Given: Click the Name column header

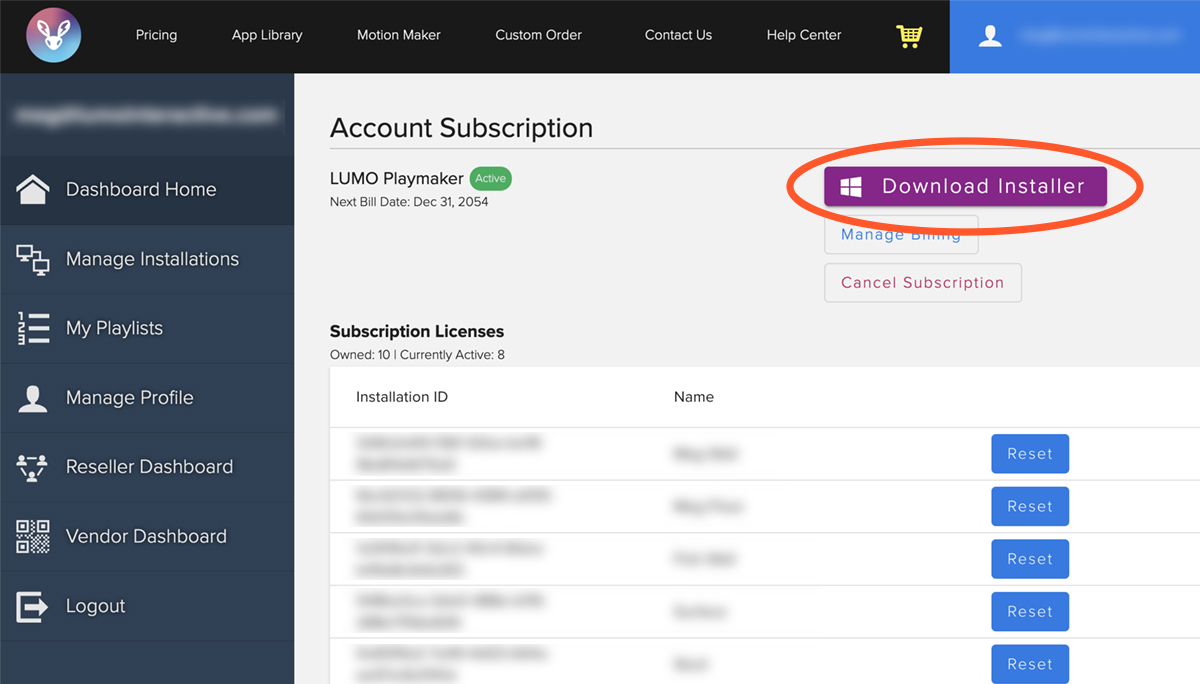Looking at the screenshot, I should tap(694, 397).
